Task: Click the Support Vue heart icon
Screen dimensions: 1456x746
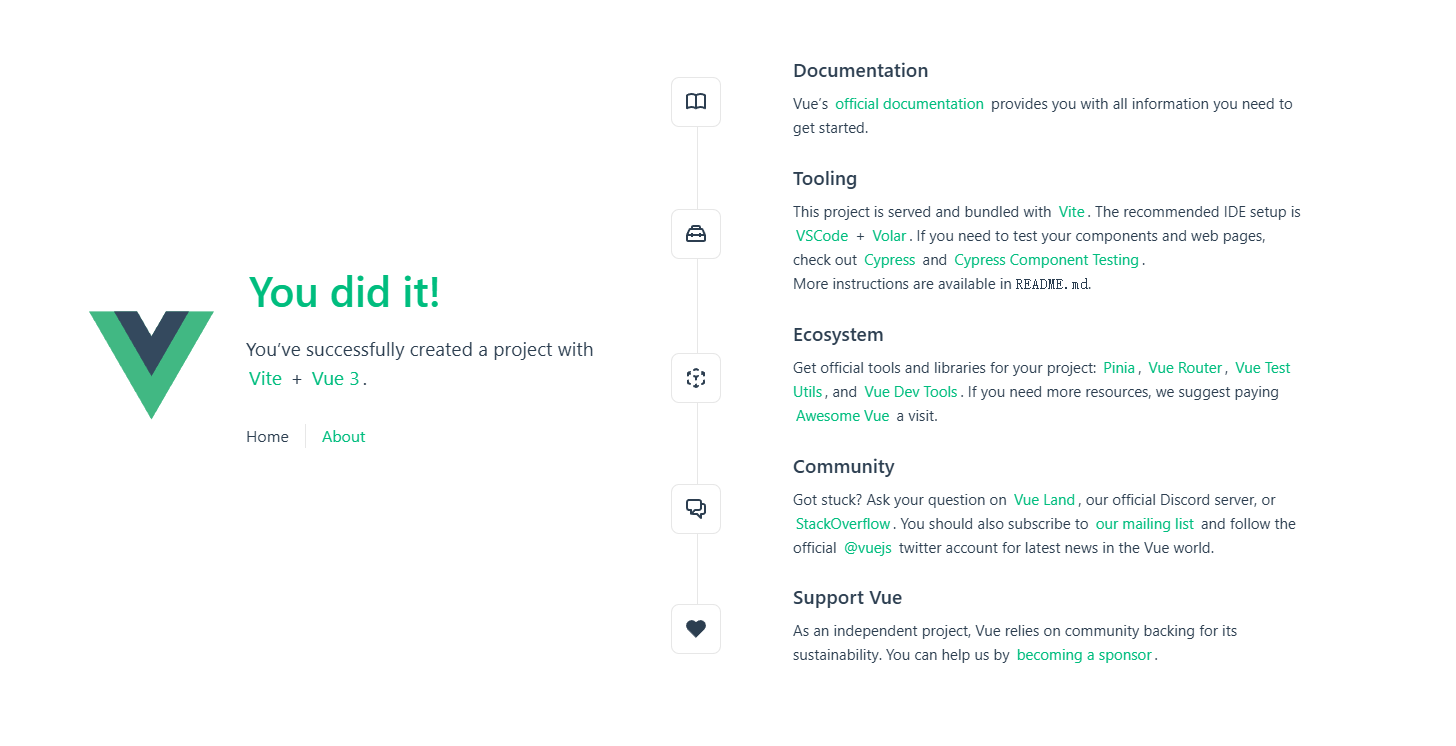Action: 696,629
